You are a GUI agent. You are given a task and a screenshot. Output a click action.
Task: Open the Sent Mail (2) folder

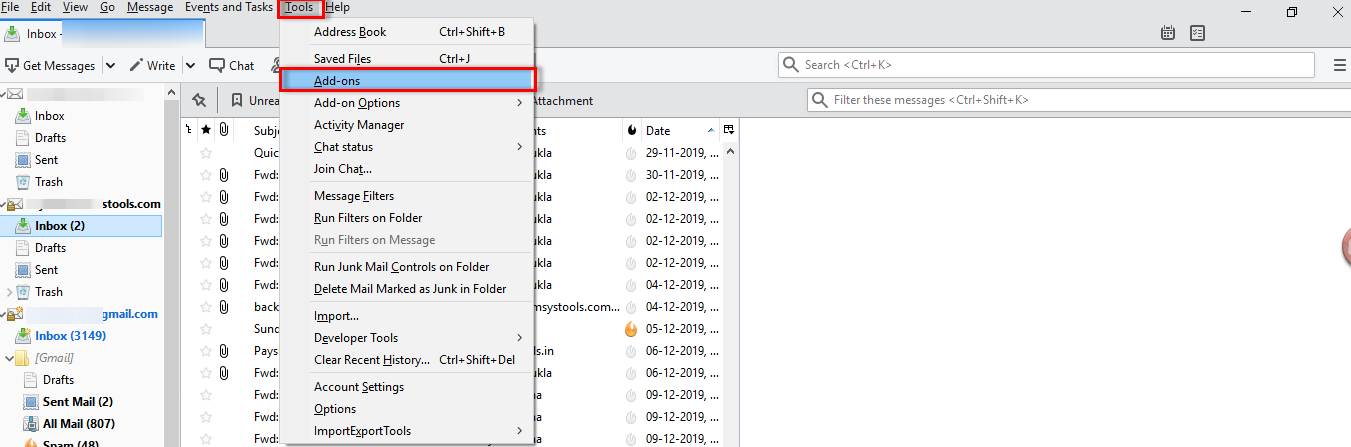78,402
